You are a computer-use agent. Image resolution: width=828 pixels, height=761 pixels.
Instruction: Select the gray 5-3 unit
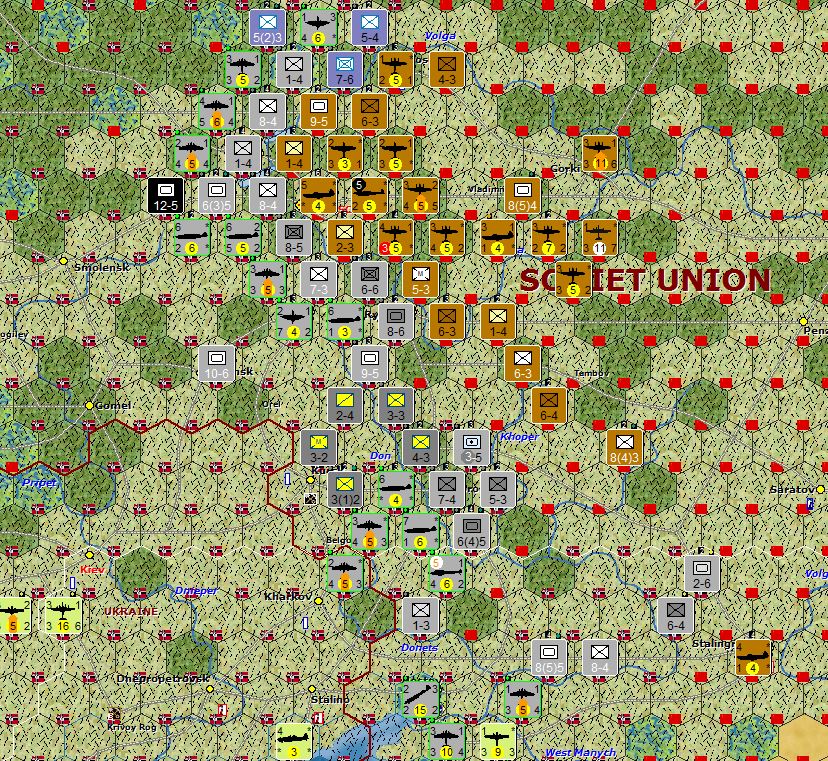pos(497,490)
